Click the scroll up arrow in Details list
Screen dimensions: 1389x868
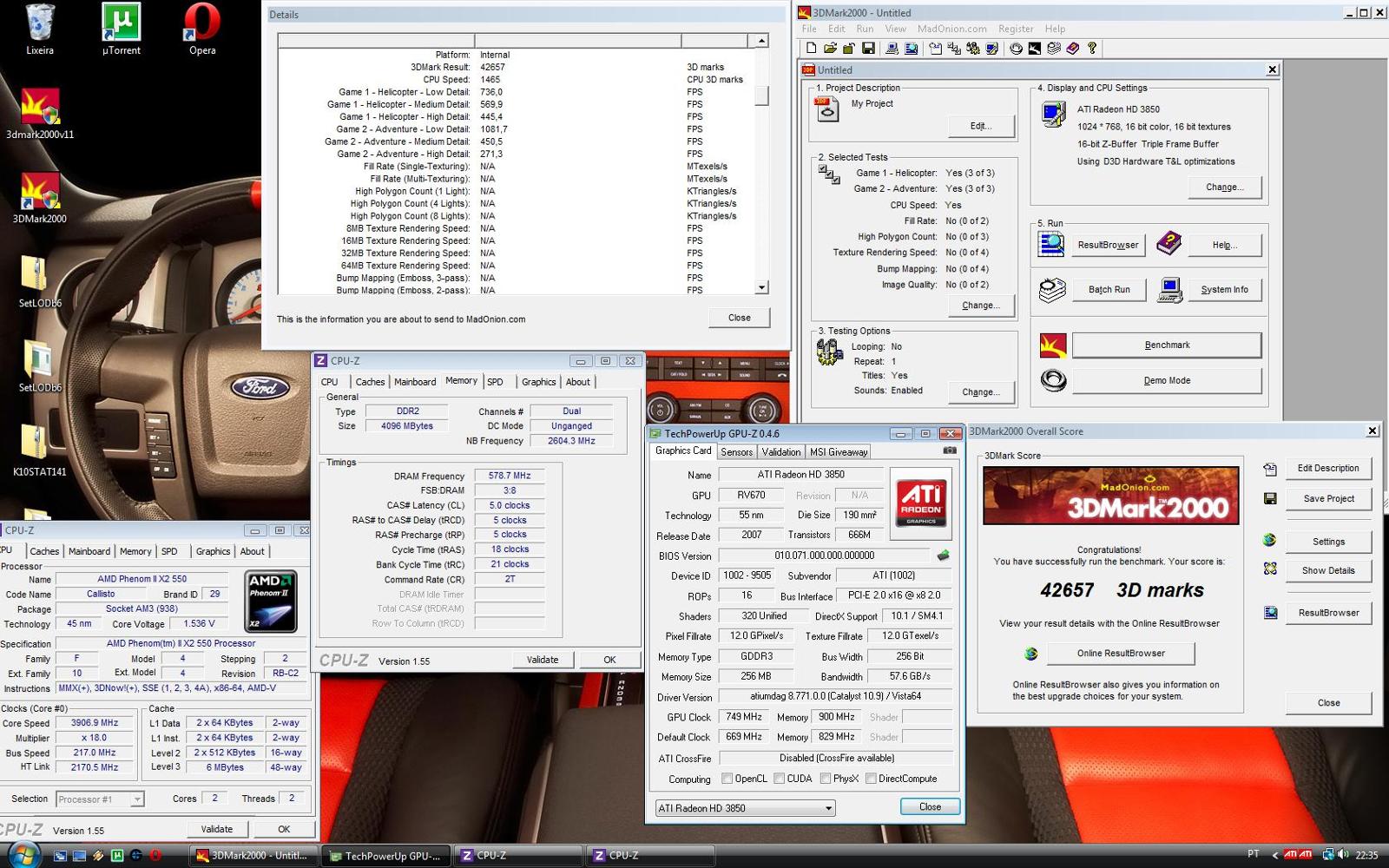(761, 41)
